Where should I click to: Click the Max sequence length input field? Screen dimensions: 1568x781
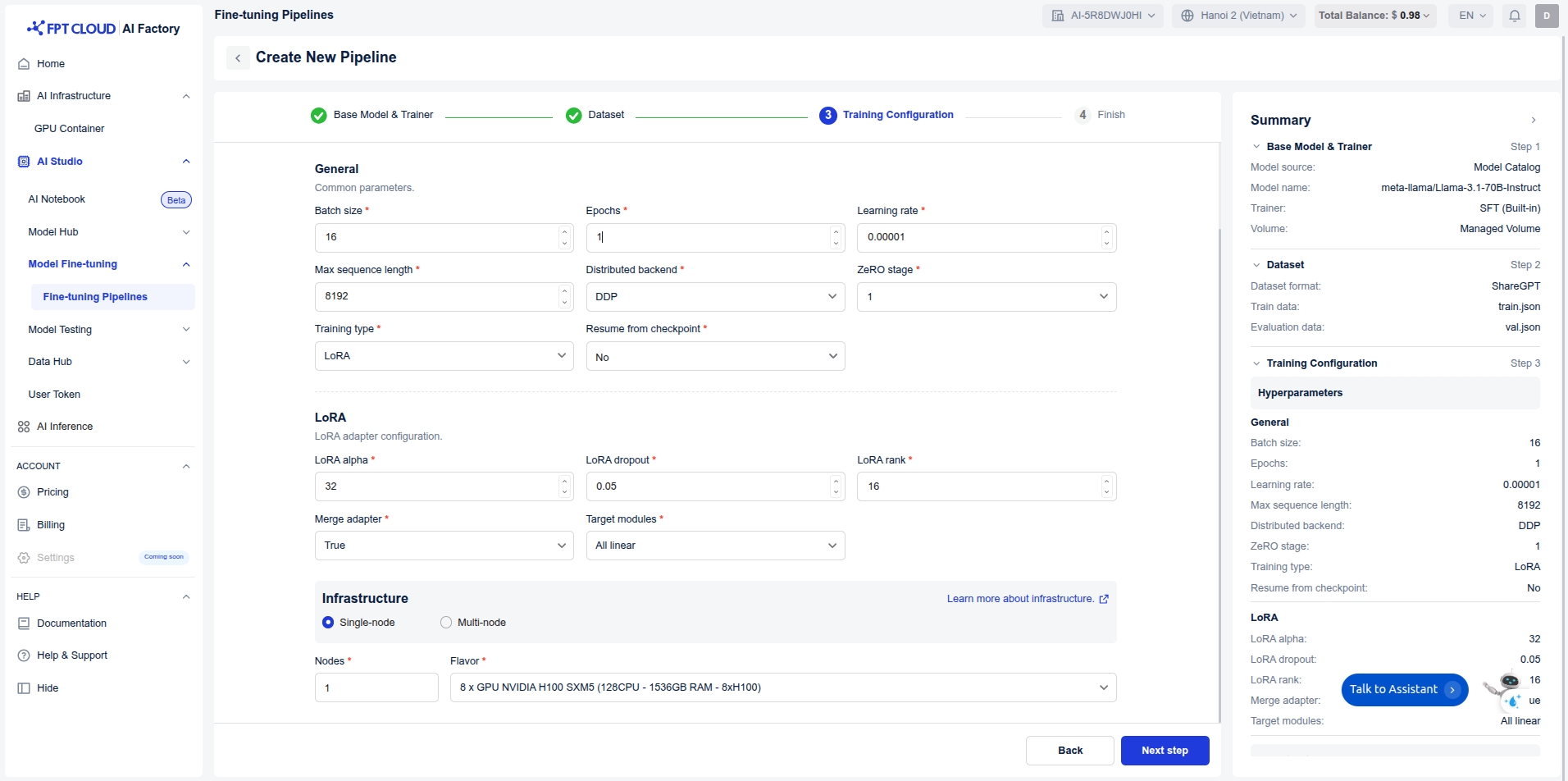pos(435,297)
